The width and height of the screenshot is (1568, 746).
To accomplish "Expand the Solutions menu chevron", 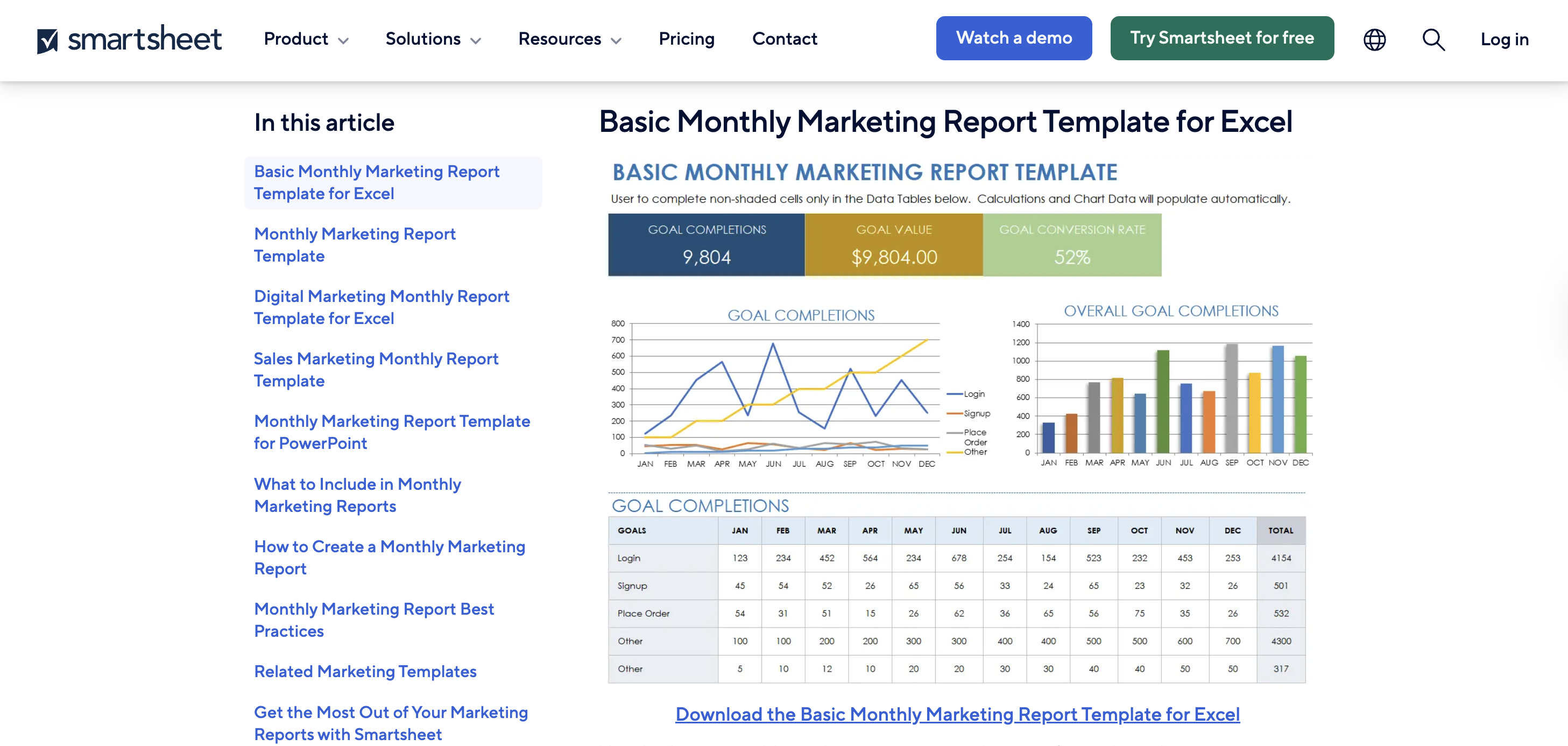I will coord(476,41).
